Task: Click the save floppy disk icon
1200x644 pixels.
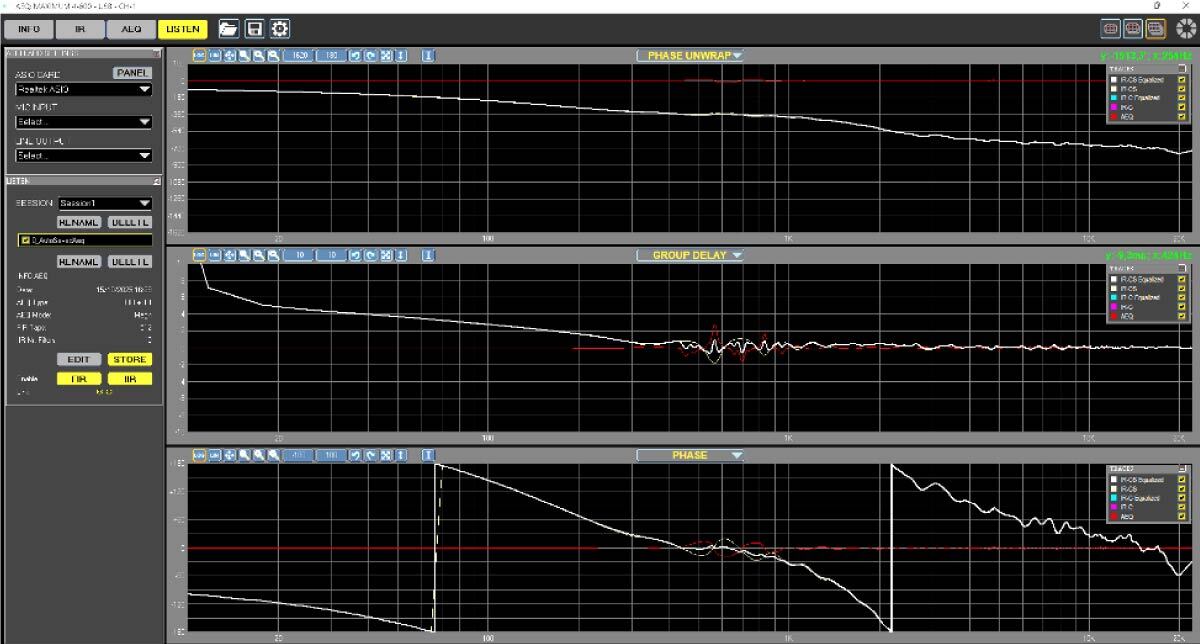Action: [x=255, y=29]
